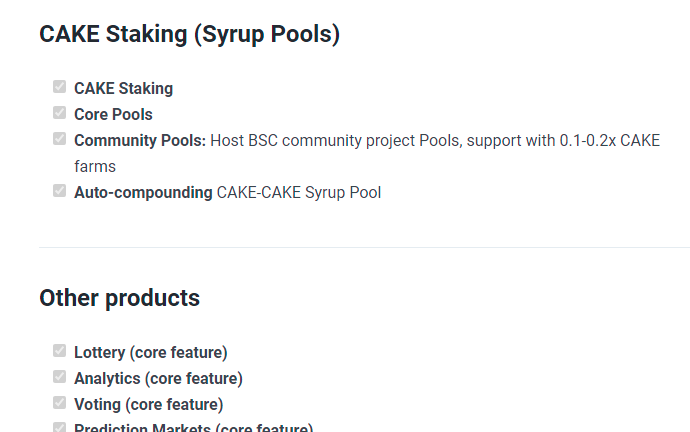Toggle the Auto-compounding checkbox
Image resolution: width=690 pixels, height=432 pixels.
tap(59, 190)
